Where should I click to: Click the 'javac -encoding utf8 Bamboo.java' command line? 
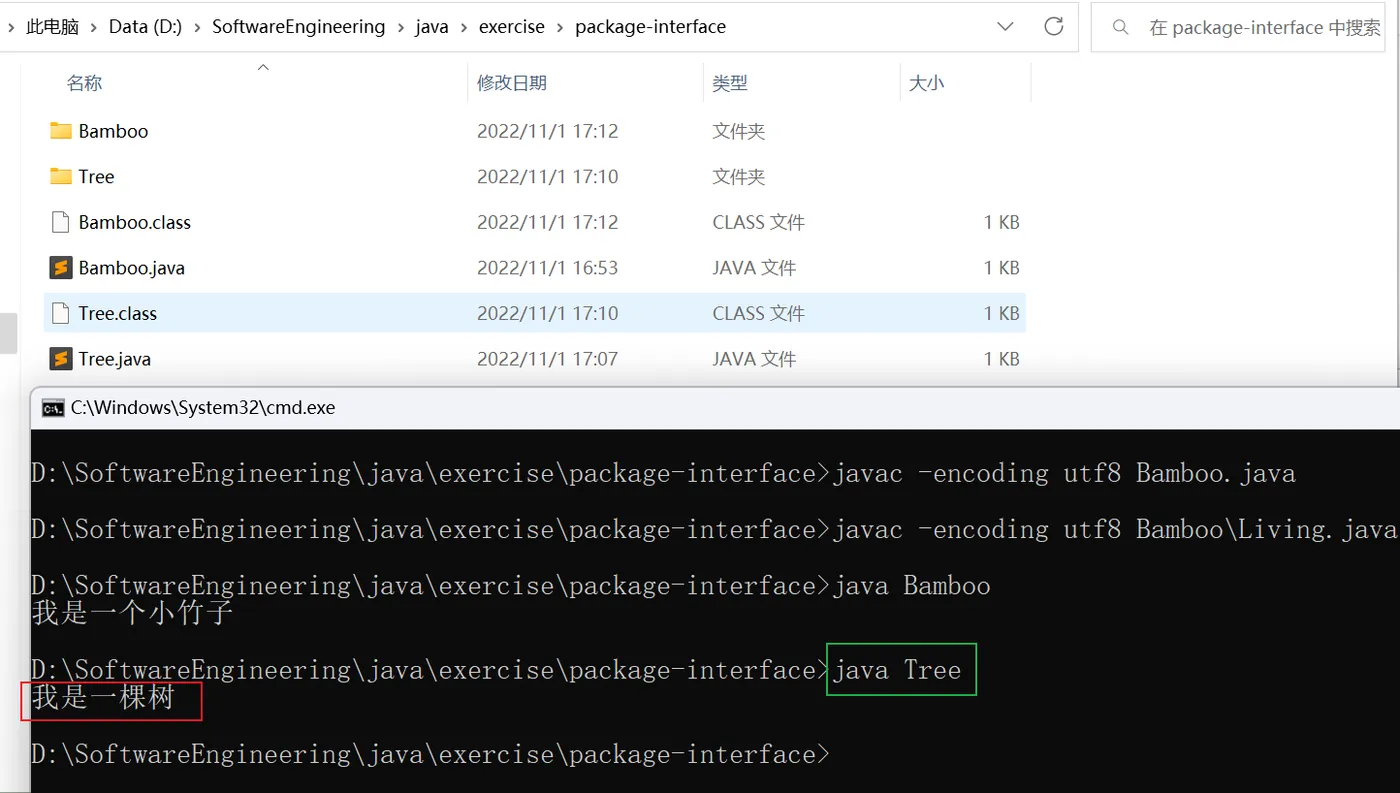coord(1064,473)
